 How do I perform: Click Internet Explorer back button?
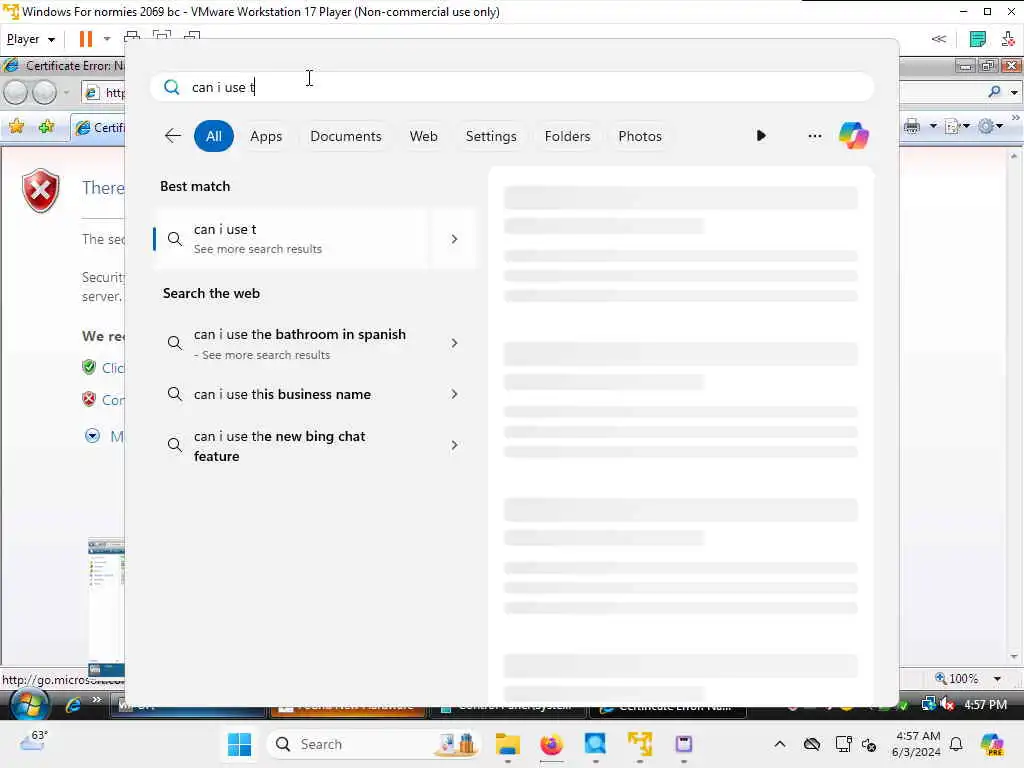pyautogui.click(x=16, y=93)
